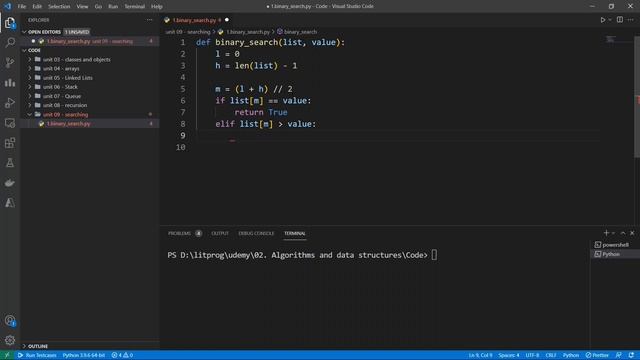Split the editor to the right
This screenshot has height=360, width=640.
click(x=620, y=20)
